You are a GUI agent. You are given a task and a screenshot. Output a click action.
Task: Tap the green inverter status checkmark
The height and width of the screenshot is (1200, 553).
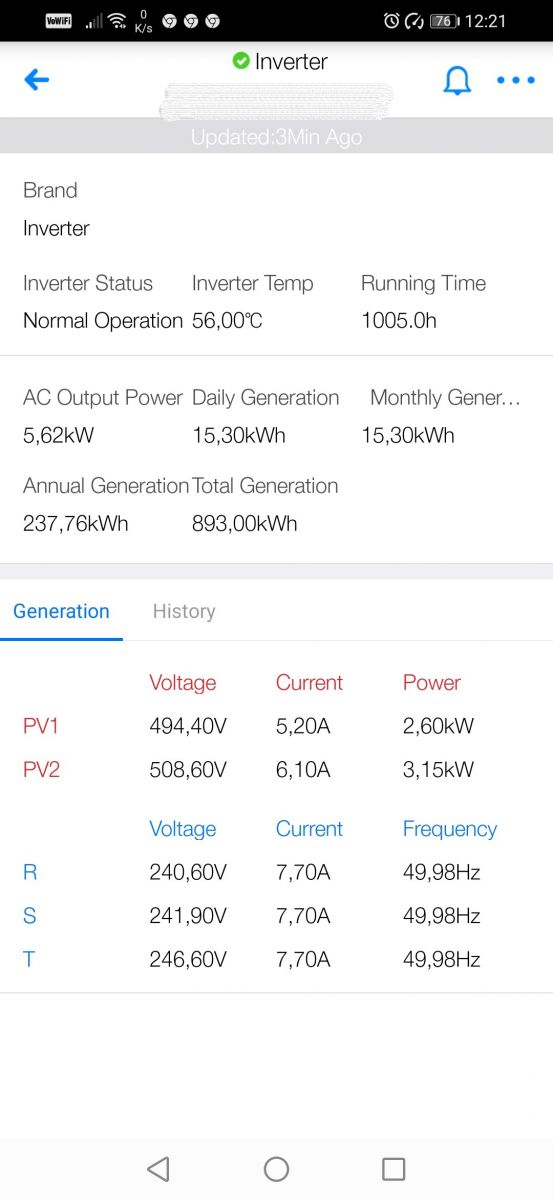pos(241,62)
